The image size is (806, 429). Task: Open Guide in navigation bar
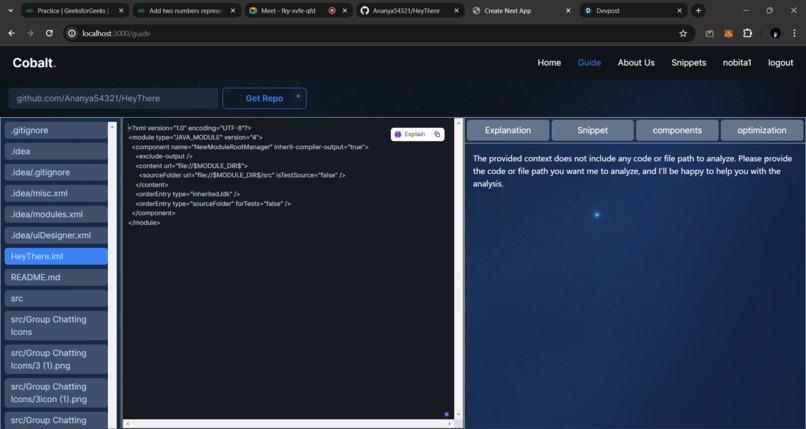point(589,63)
